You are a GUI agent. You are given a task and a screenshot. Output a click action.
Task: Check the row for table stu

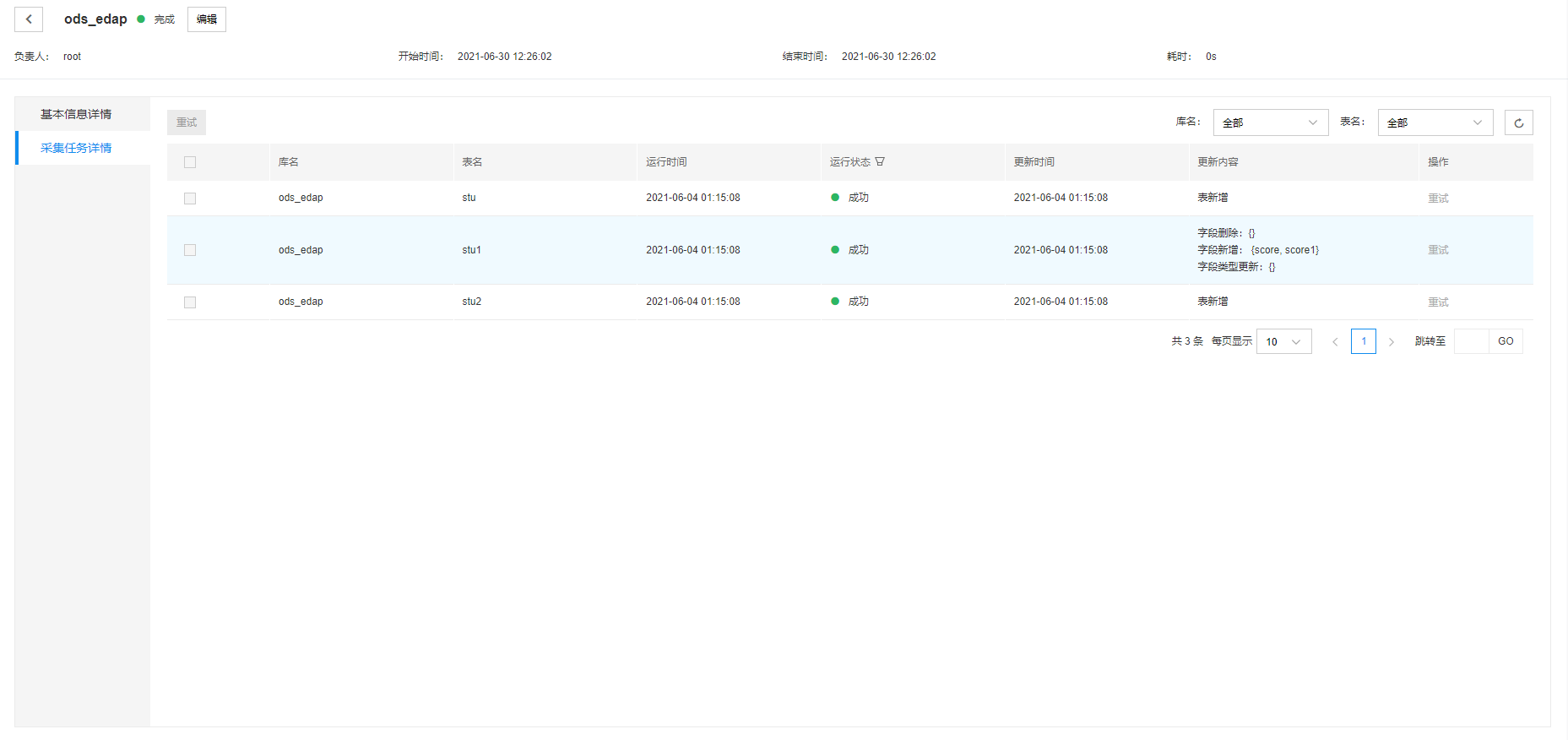pos(190,199)
